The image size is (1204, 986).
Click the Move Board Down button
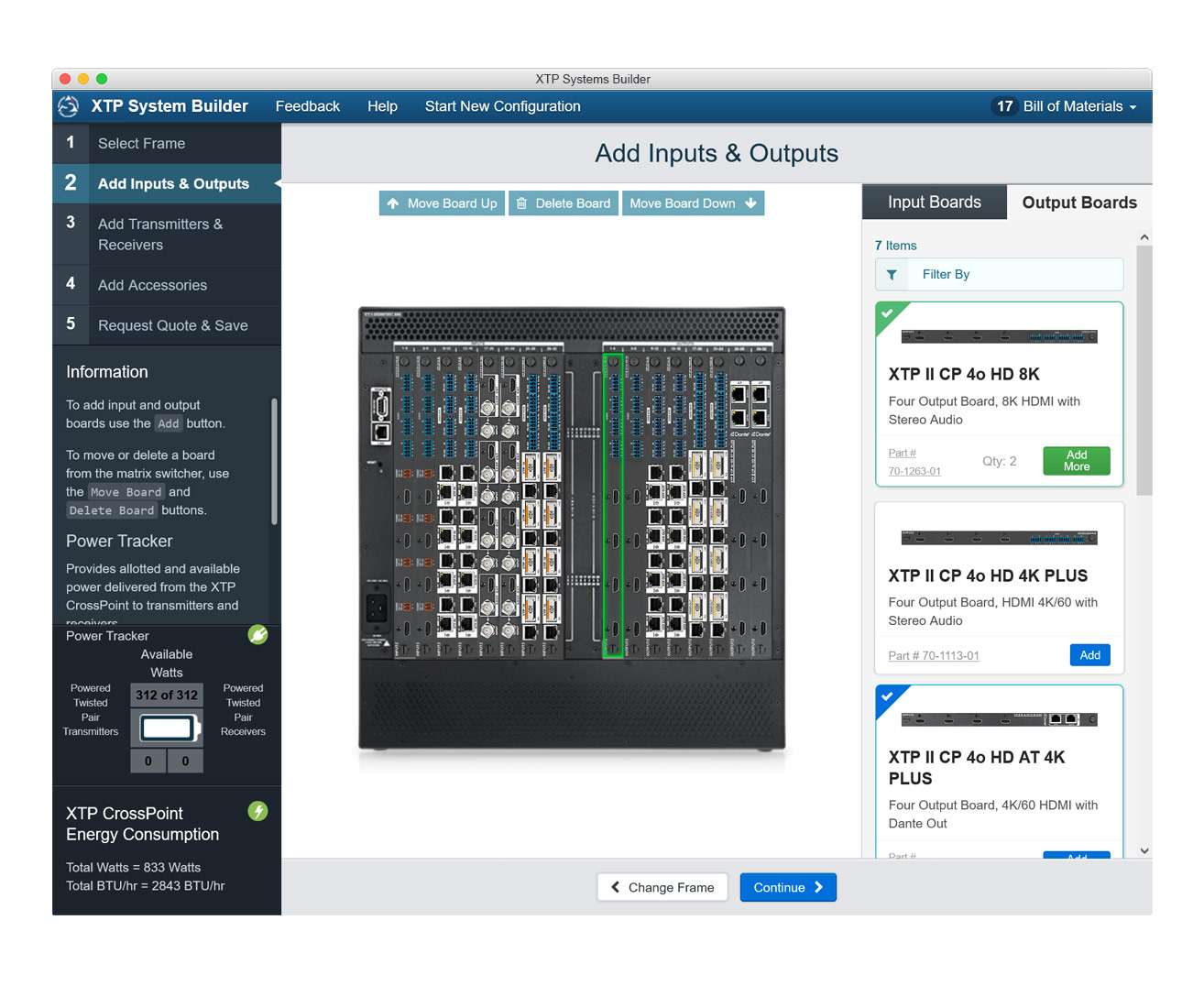pos(693,203)
